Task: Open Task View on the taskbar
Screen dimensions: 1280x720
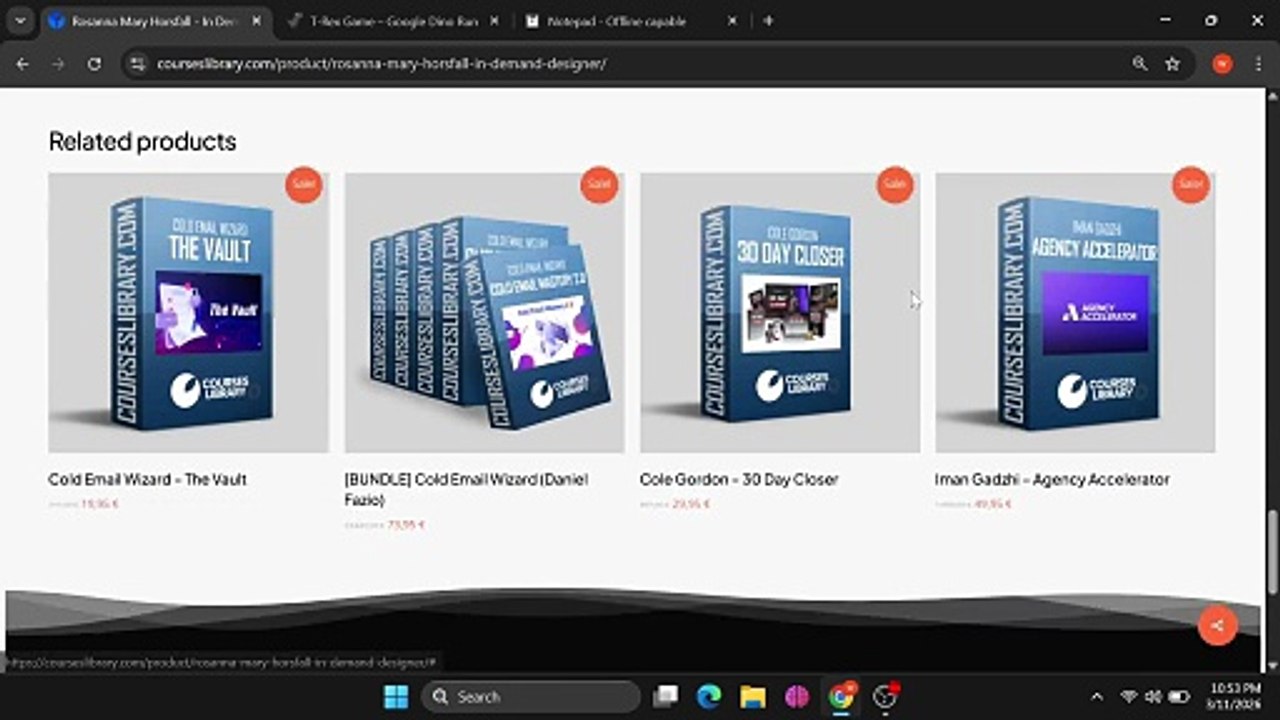Action: [665, 696]
